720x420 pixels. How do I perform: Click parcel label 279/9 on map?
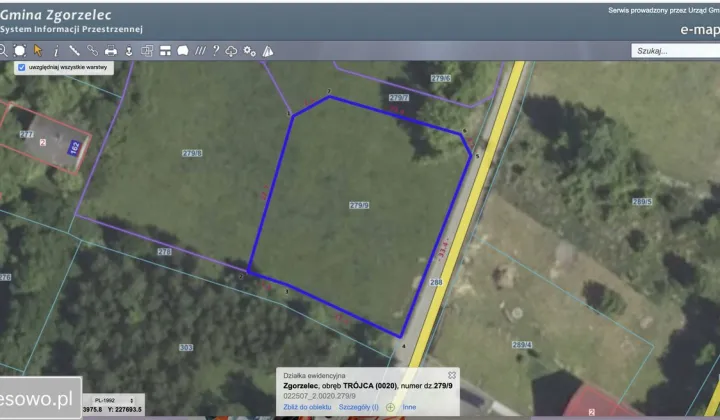[x=359, y=205]
